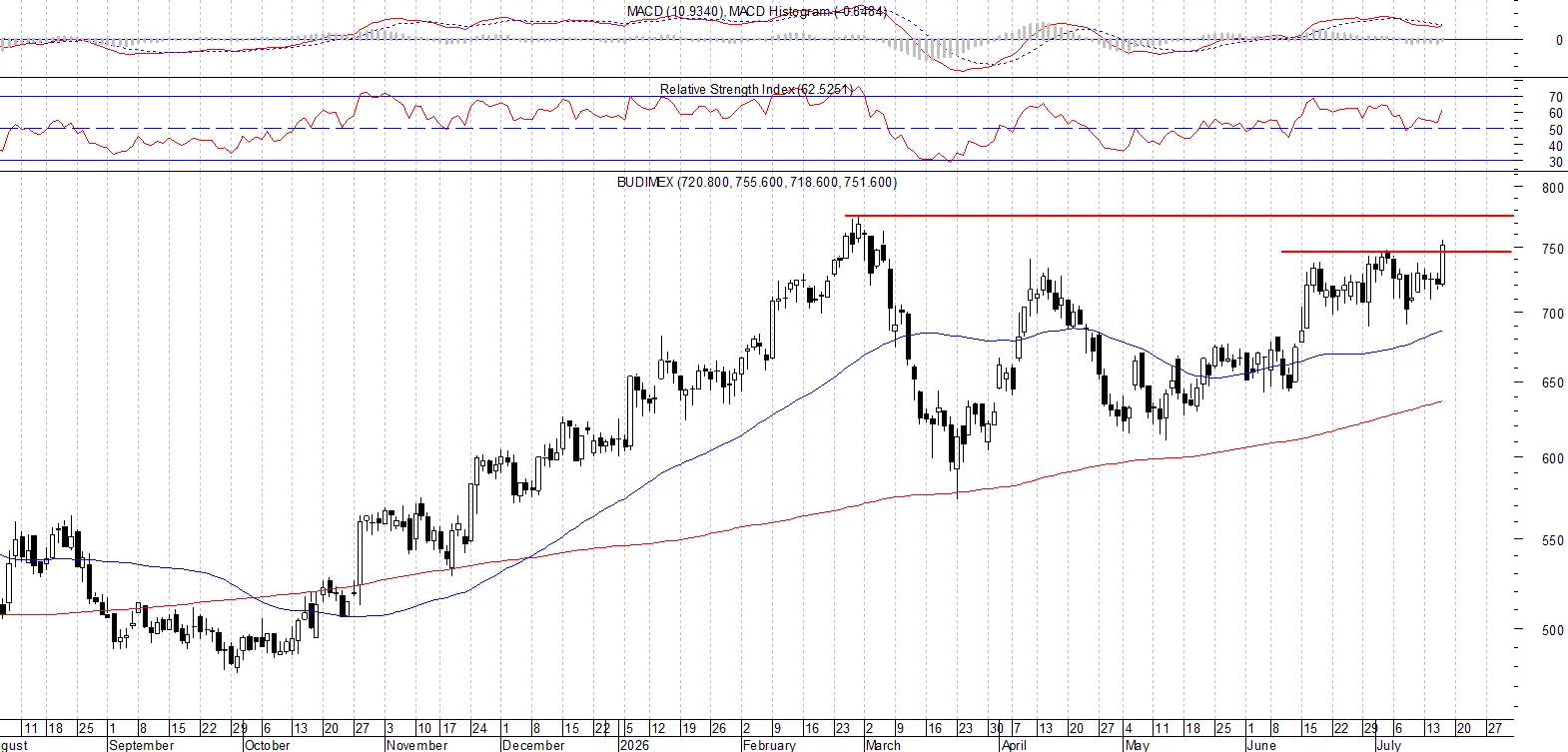Select the RSI axis 60 label
The height and width of the screenshot is (752, 1568).
[x=1556, y=114]
